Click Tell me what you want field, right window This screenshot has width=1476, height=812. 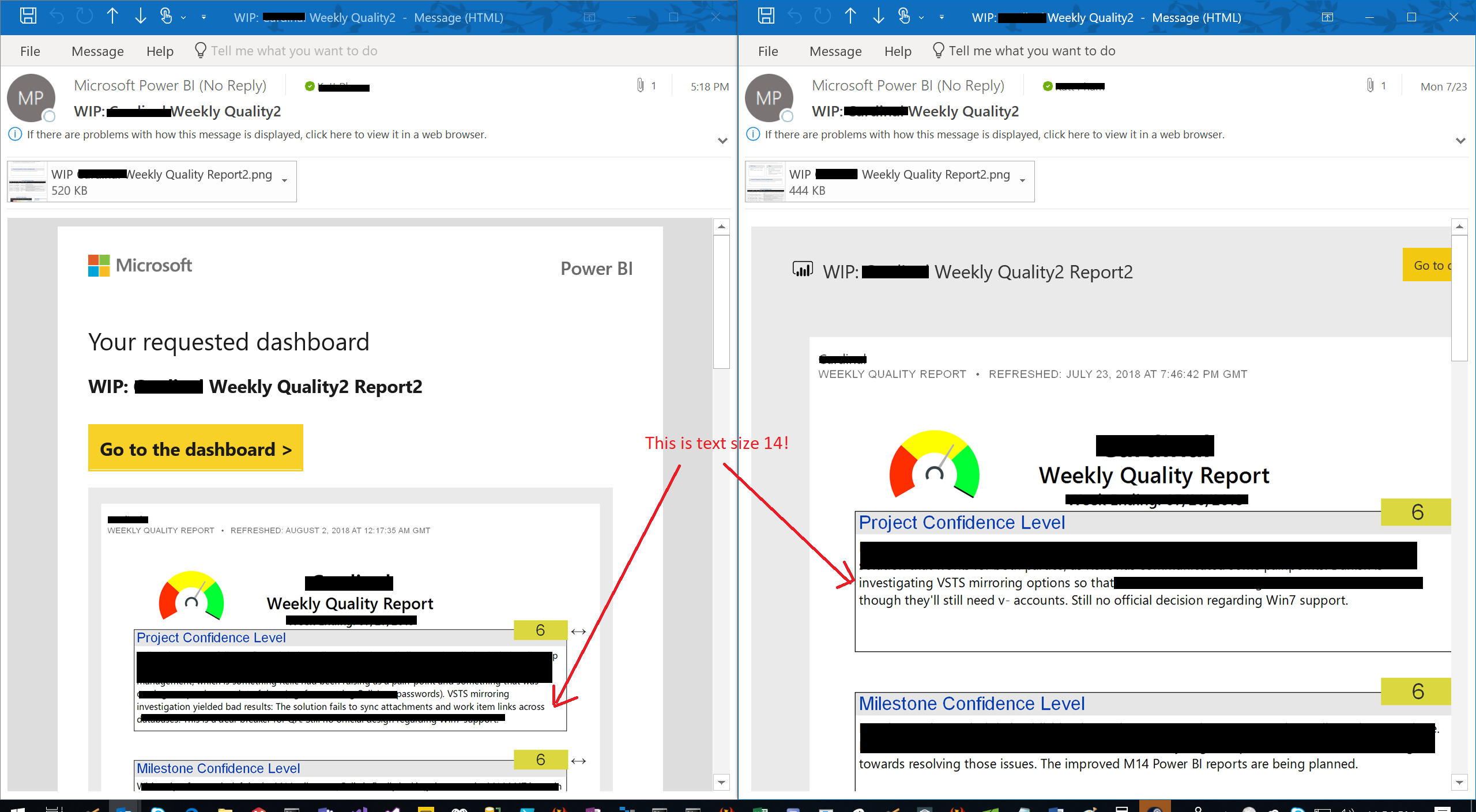pyautogui.click(x=1025, y=51)
